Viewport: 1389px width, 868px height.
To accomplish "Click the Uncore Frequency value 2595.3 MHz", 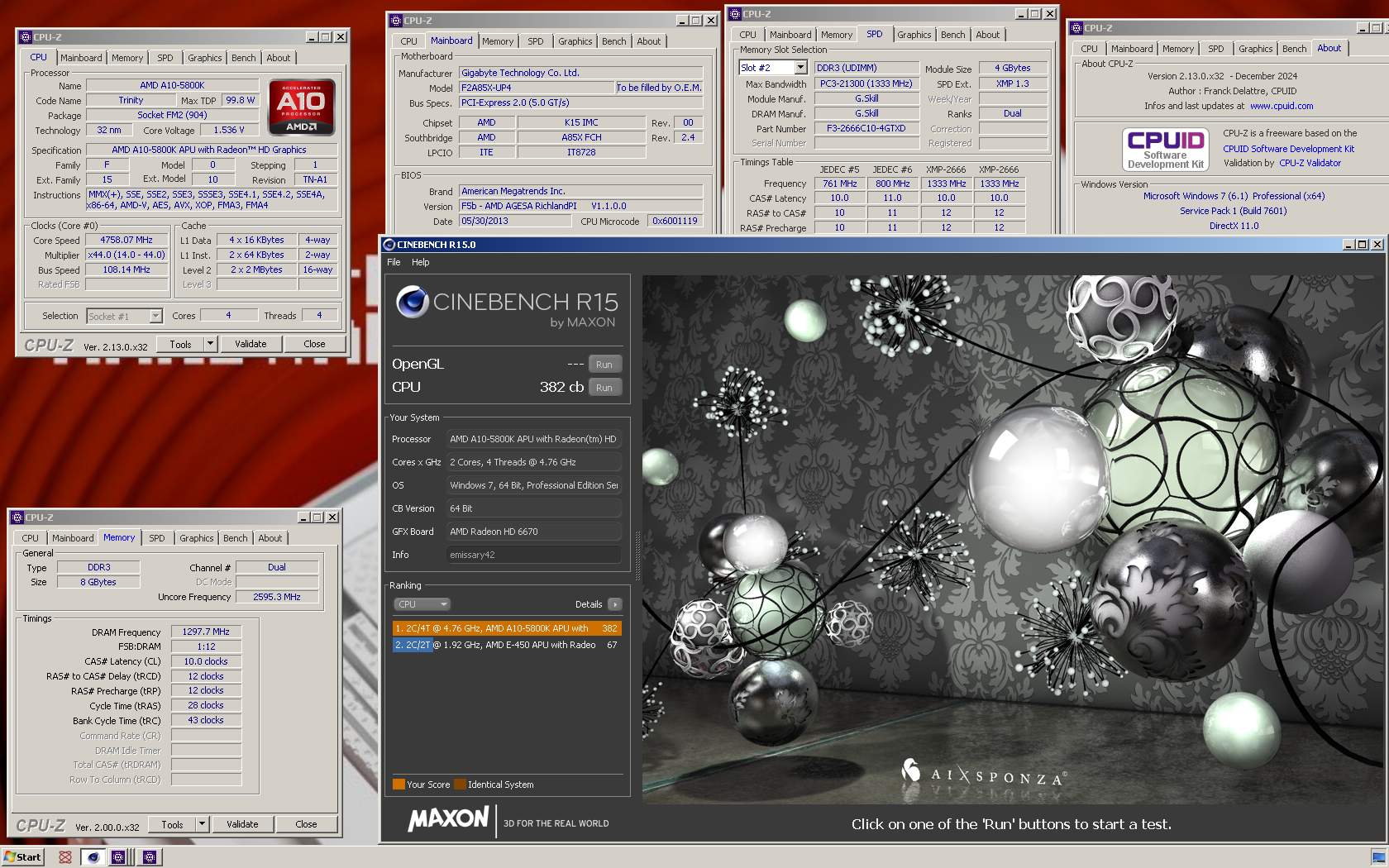I will [x=277, y=597].
